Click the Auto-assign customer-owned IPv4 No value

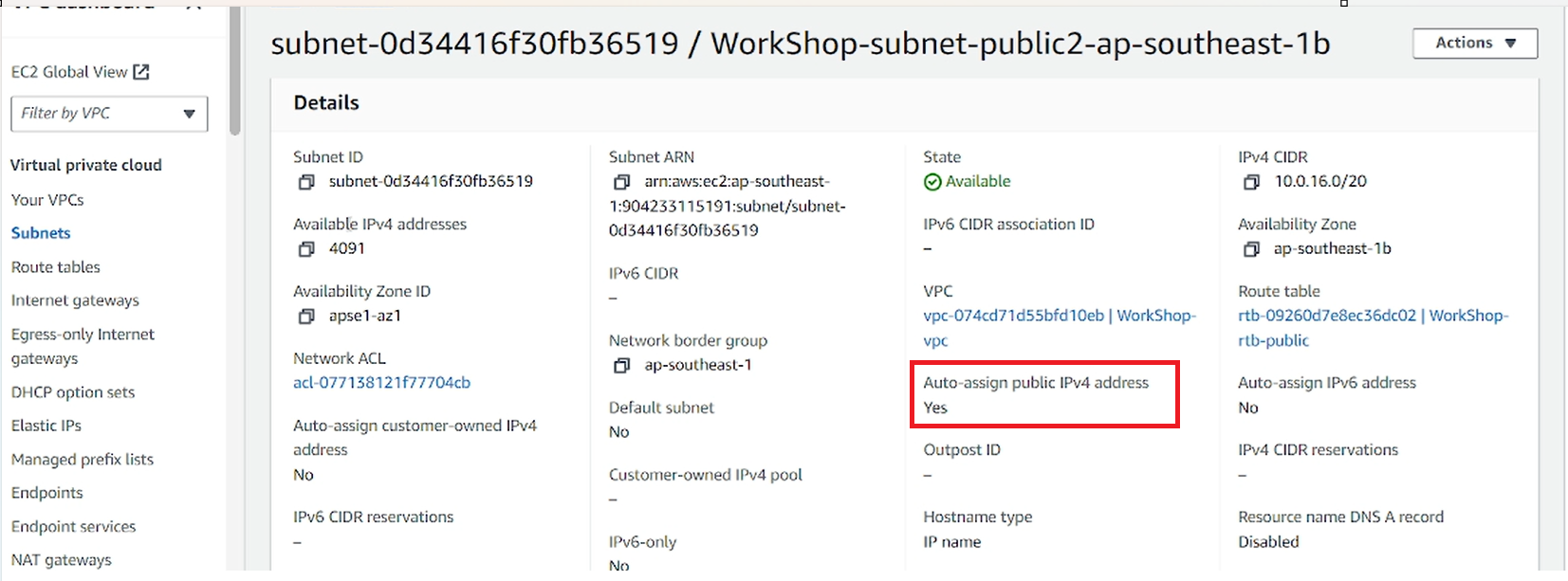click(x=304, y=475)
